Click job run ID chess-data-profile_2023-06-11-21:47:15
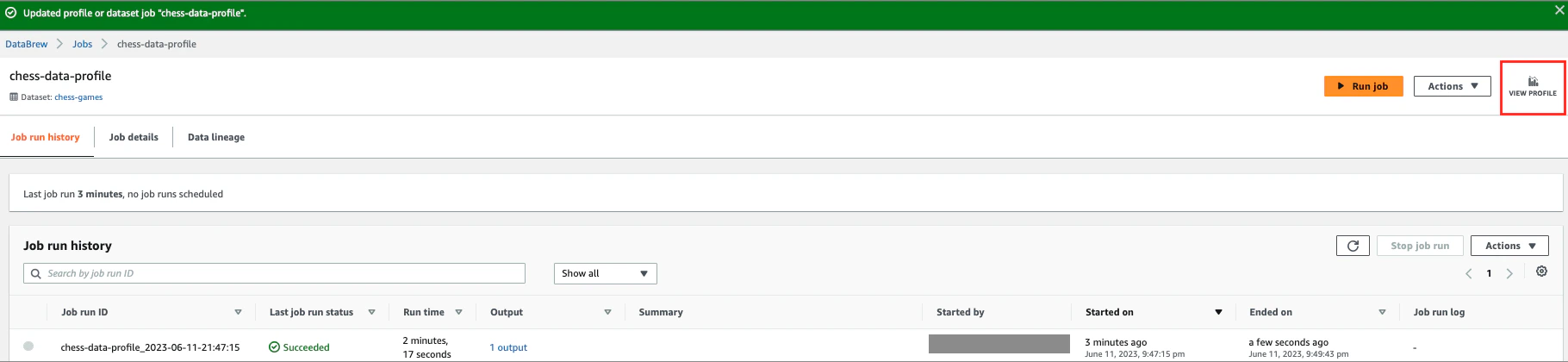The width and height of the screenshot is (1568, 362). point(150,347)
